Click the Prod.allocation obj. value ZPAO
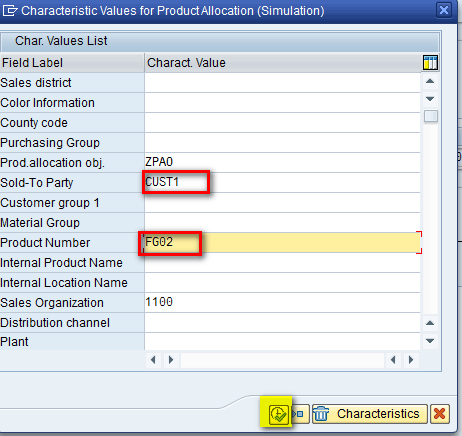The width and height of the screenshot is (462, 436). pyautogui.click(x=159, y=162)
